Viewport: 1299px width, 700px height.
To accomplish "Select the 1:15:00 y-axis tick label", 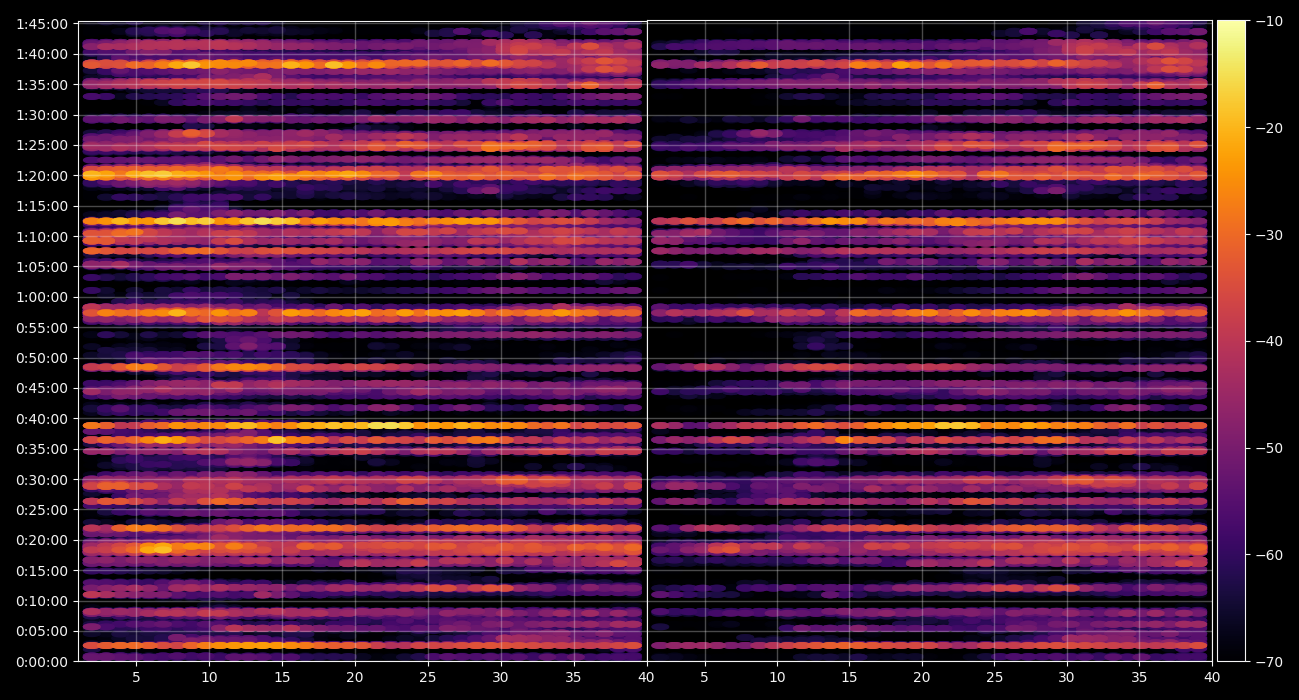I will [42, 206].
